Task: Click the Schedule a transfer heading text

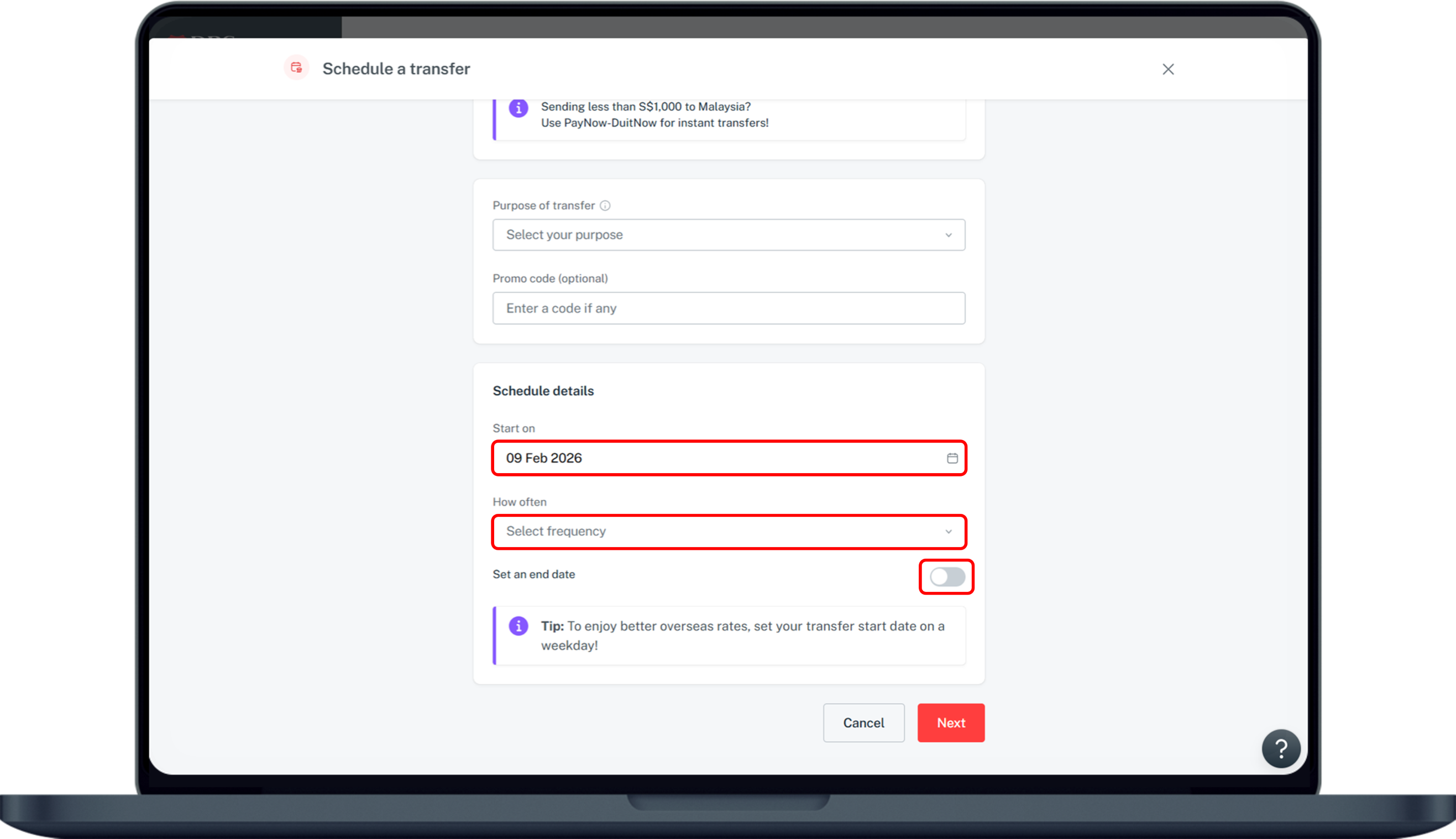Action: tap(396, 69)
